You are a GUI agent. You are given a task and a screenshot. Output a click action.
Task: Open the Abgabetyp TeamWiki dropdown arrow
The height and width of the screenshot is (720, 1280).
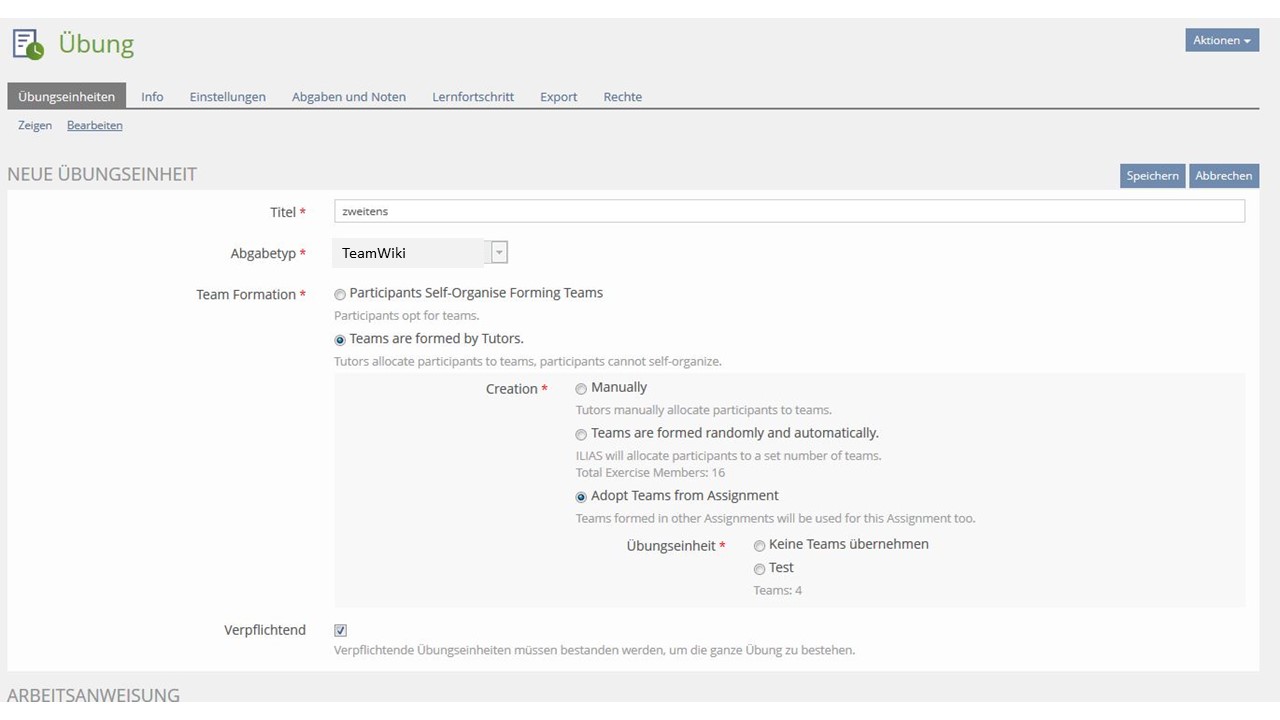click(x=499, y=253)
